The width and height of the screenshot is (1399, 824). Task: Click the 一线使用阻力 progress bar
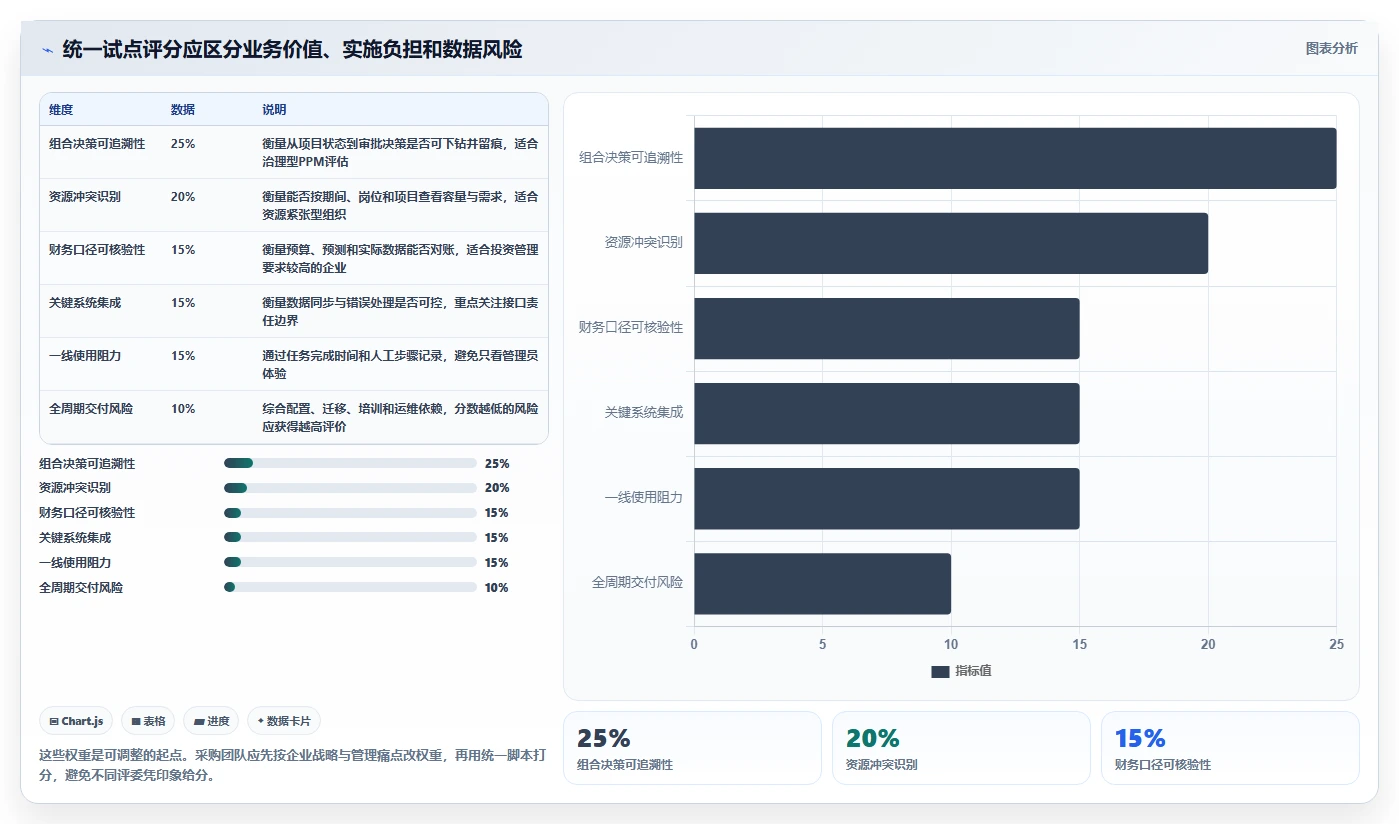[x=350, y=562]
